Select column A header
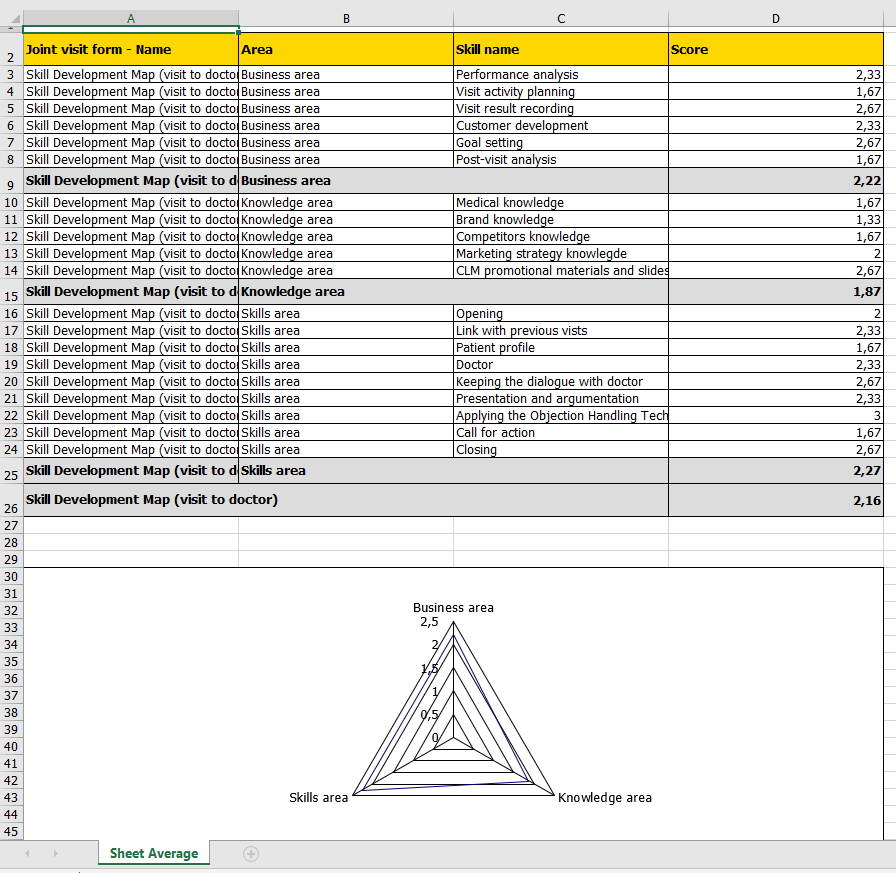This screenshot has width=896, height=873. coord(130,18)
